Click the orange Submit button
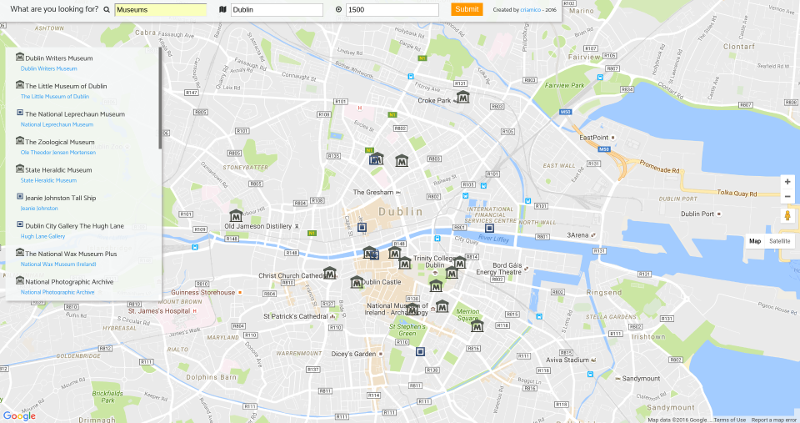This screenshot has height=423, width=800. click(x=467, y=9)
